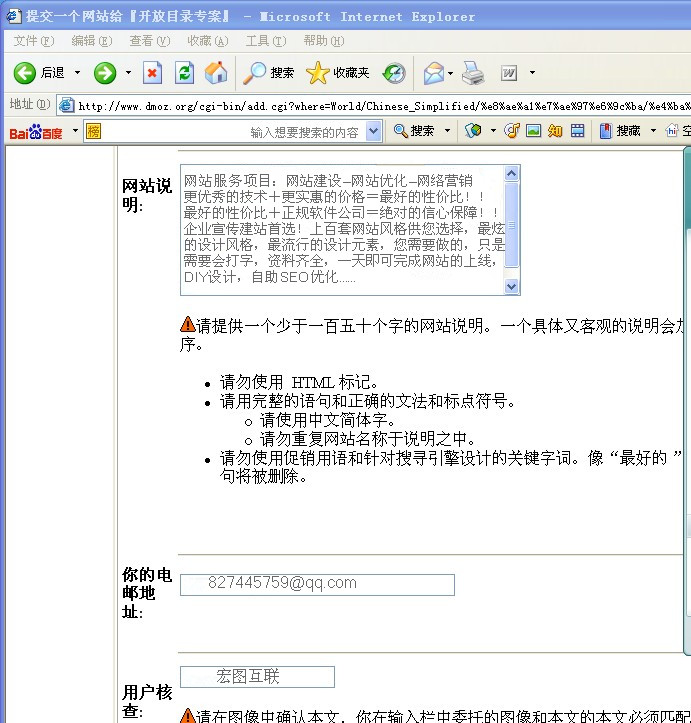Click the Baidu logo on toolbar
Viewport: 691px width, 723px height.
(36, 132)
